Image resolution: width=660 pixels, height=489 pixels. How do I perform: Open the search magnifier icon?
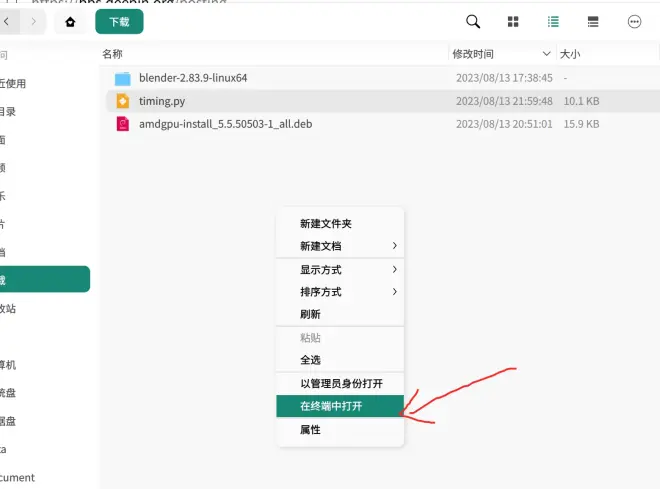tap(473, 21)
